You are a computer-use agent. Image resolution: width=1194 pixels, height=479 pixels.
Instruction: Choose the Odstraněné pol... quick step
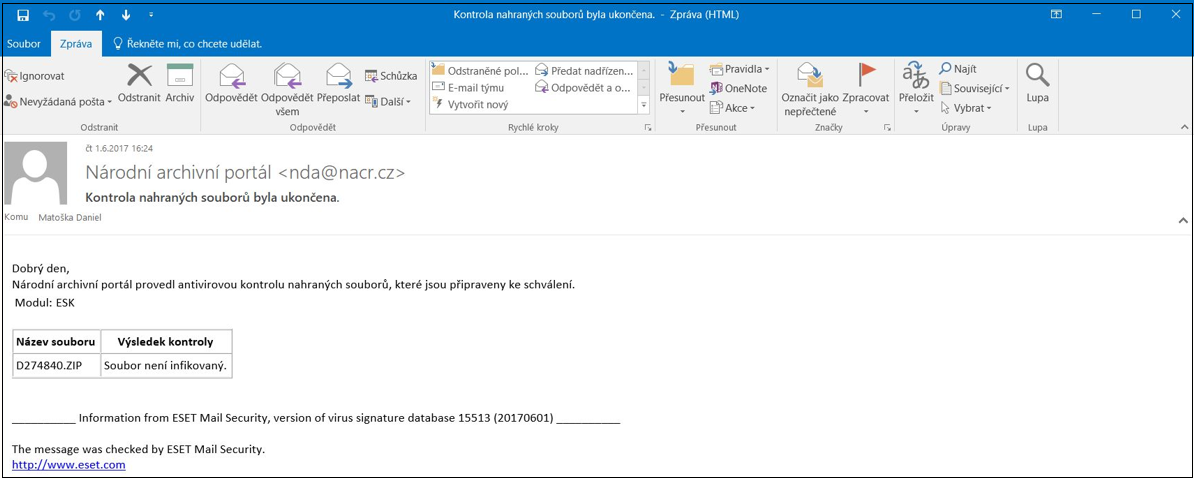point(480,70)
